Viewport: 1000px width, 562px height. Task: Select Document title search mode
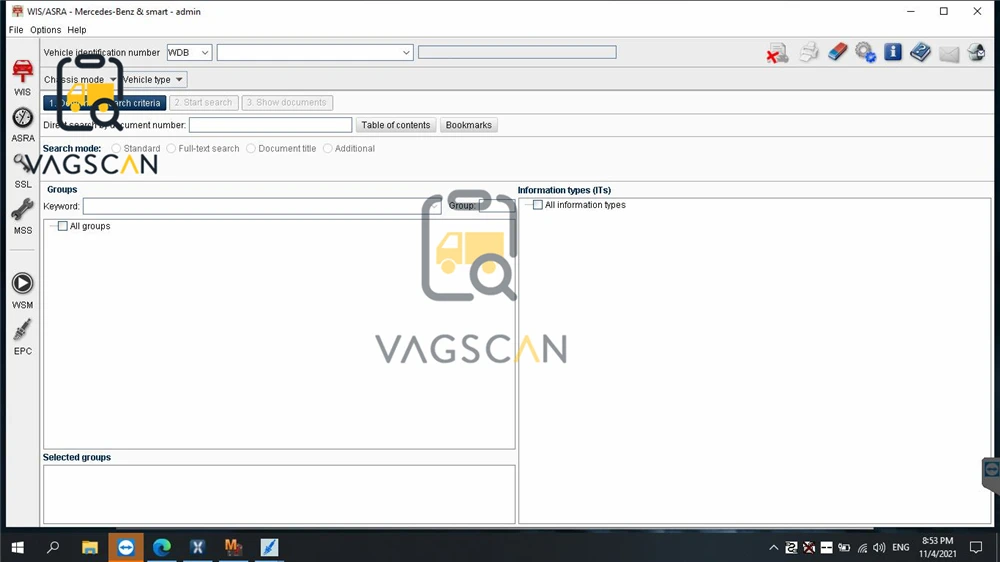251,149
